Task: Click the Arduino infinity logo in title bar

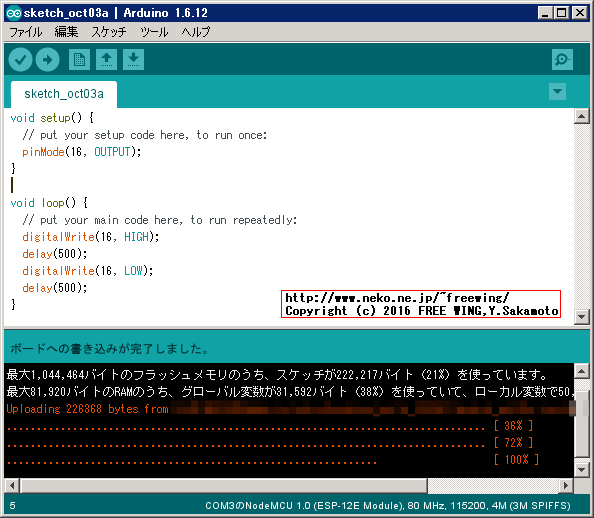Action: 14,13
